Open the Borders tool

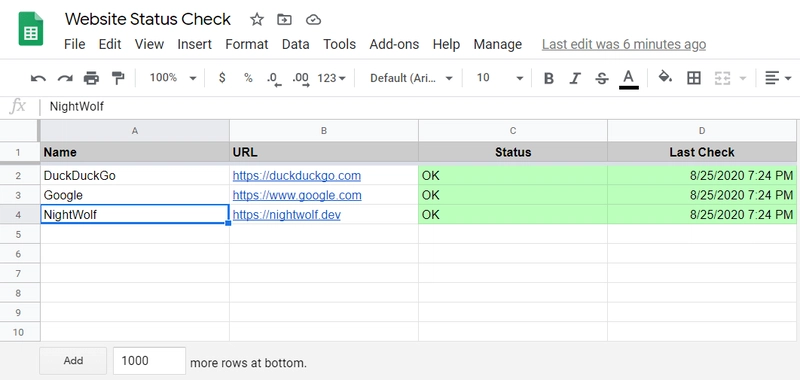(694, 78)
